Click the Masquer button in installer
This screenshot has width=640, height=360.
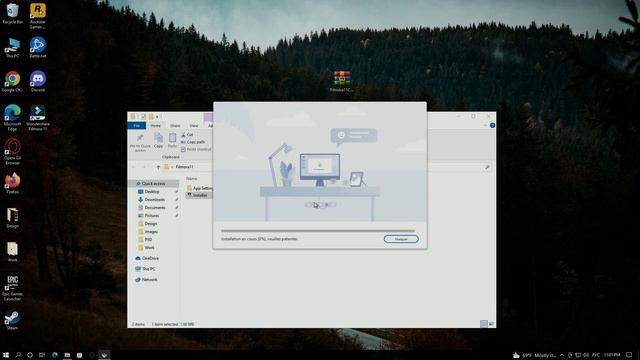pyautogui.click(x=401, y=239)
